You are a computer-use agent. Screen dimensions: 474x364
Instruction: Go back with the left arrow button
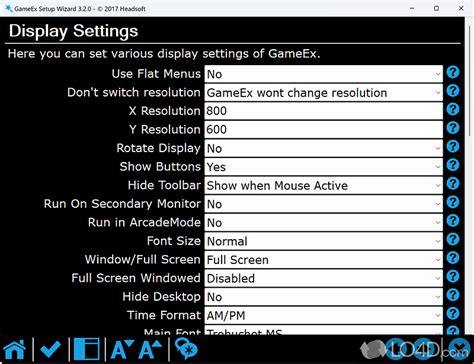(x=397, y=349)
